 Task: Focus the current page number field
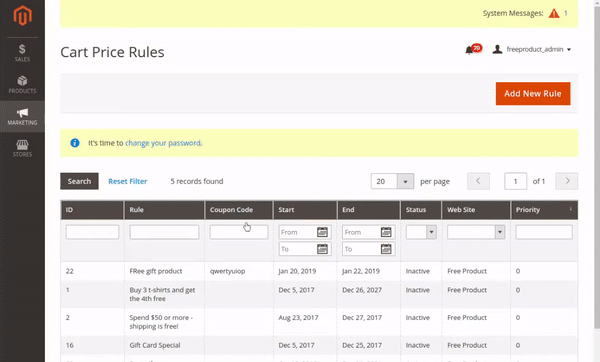click(x=515, y=181)
